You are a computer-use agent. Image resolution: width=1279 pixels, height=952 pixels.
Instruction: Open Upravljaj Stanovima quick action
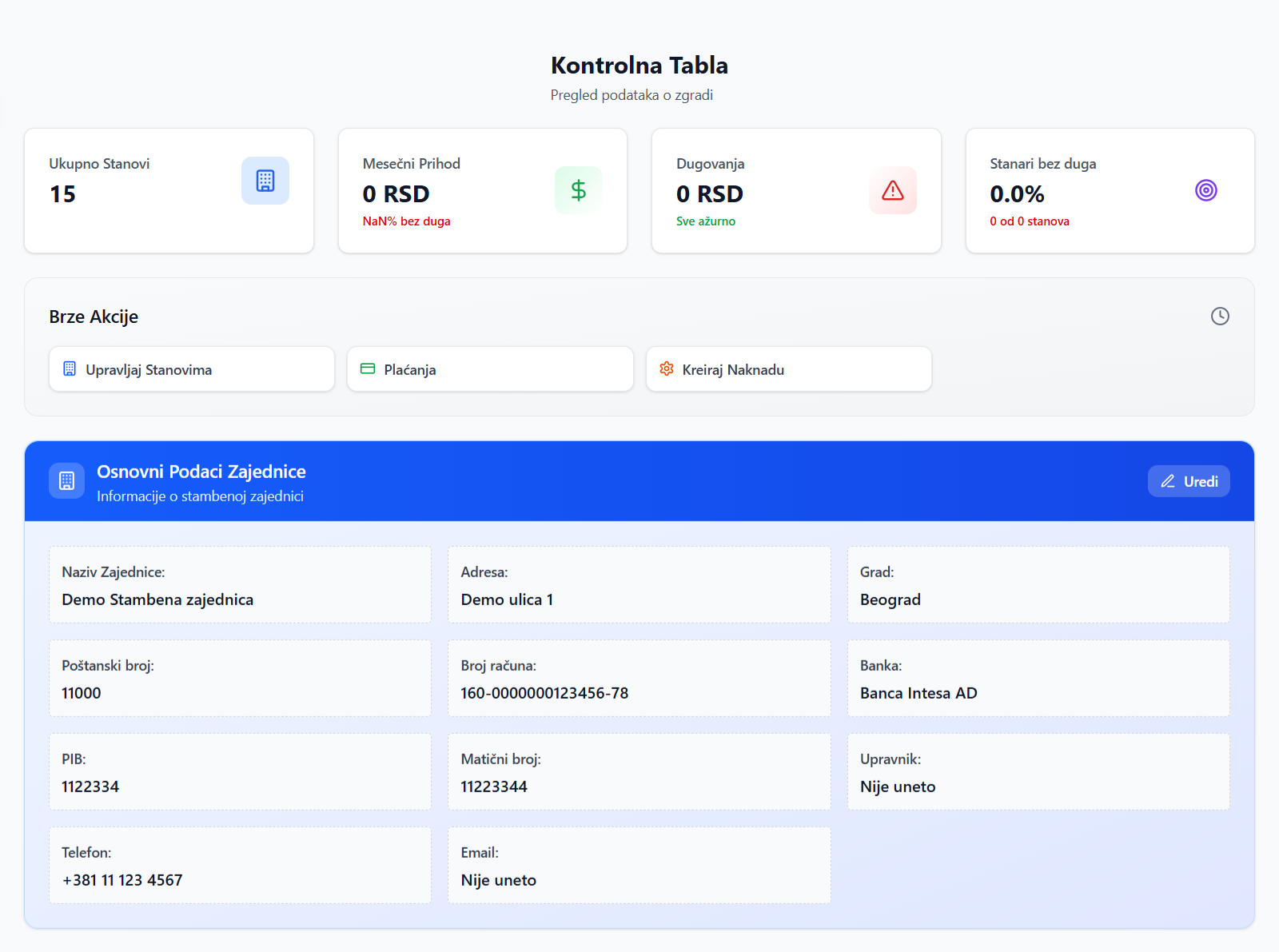(192, 369)
